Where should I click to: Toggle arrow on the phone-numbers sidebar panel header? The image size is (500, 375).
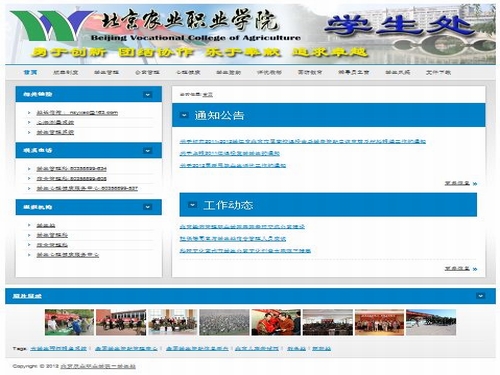[147, 151]
